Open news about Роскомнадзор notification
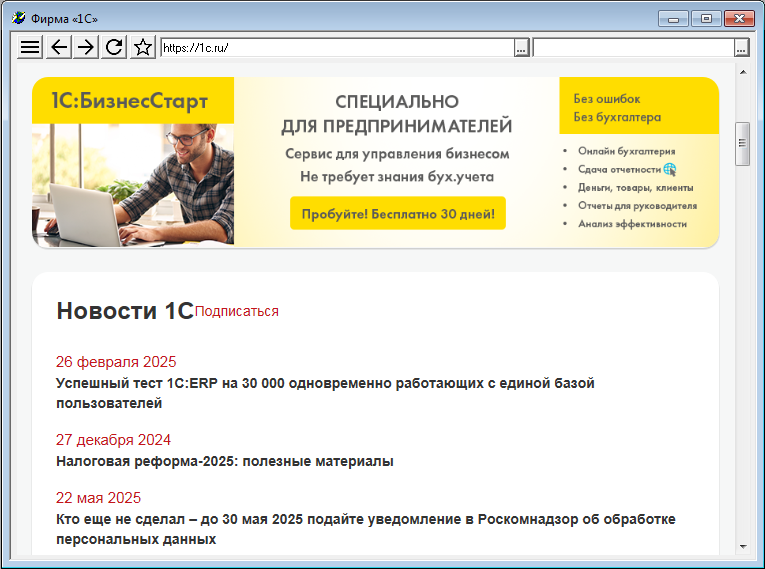This screenshot has height=569, width=765. [x=366, y=529]
